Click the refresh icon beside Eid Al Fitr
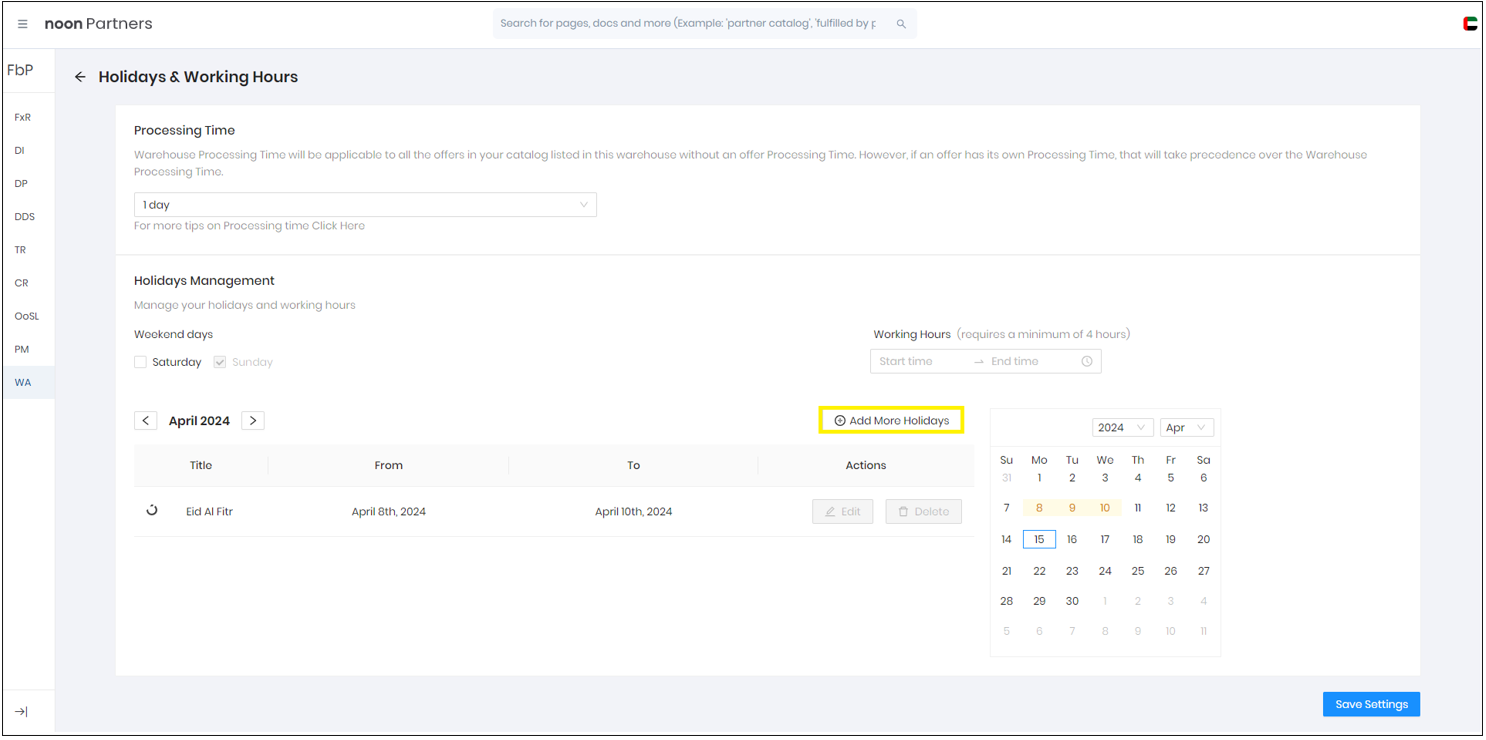Image resolution: width=1486 pixels, height=740 pixels. tap(152, 510)
